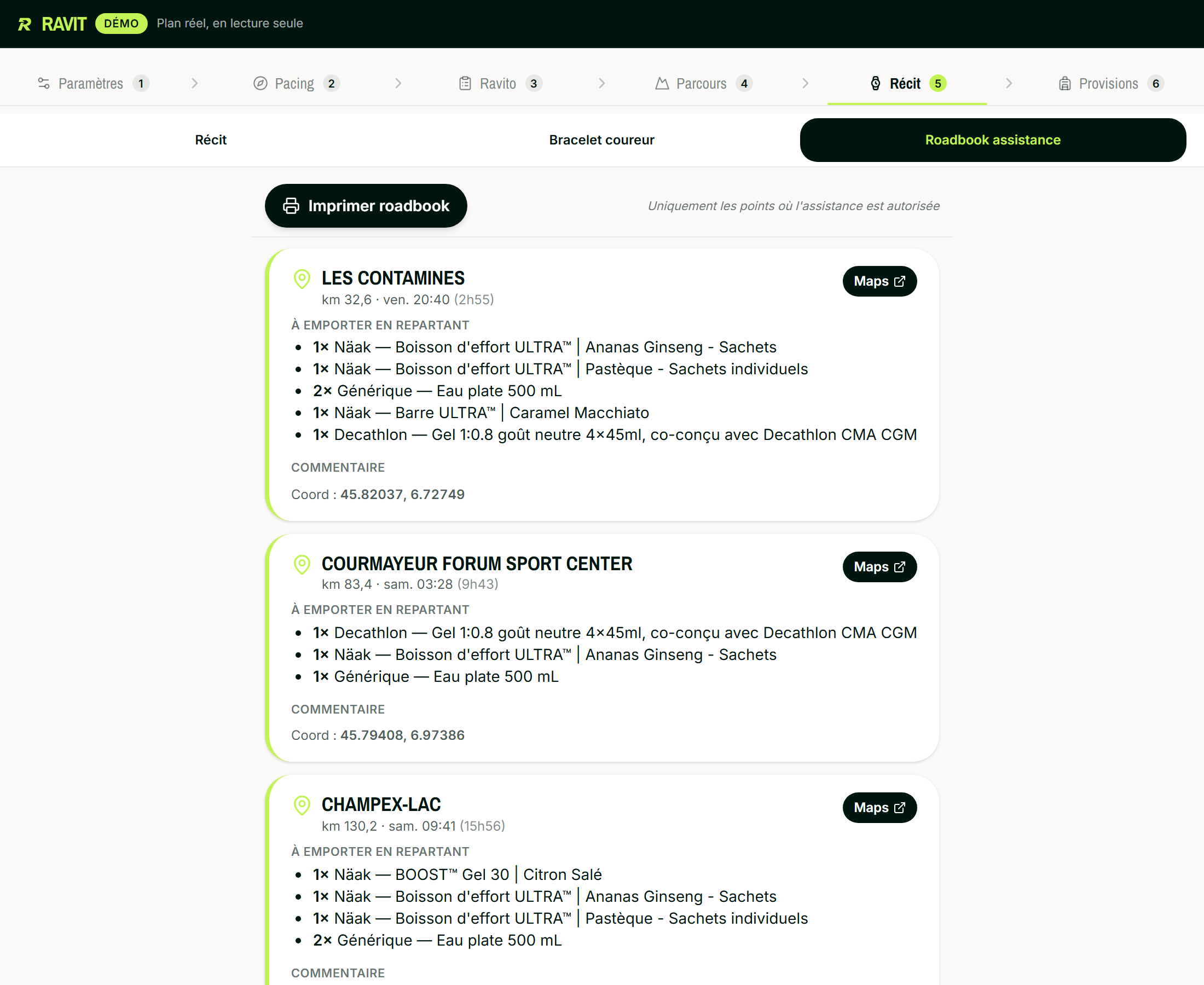Screen dimensions: 1204x985
Task: Click the chevron after Pacing step
Action: pos(398,83)
